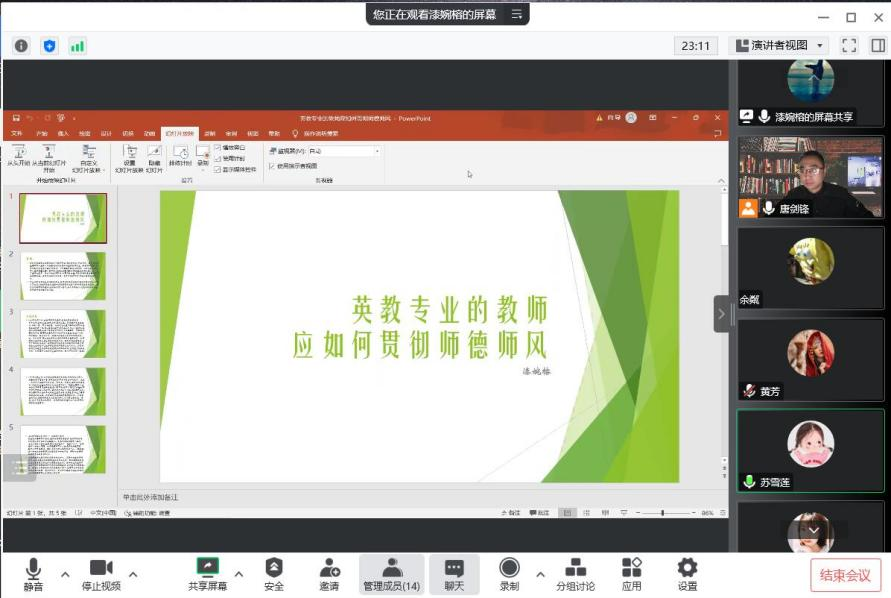The height and width of the screenshot is (598, 891).
Task: Open the Security shield icon
Action: coord(274,568)
